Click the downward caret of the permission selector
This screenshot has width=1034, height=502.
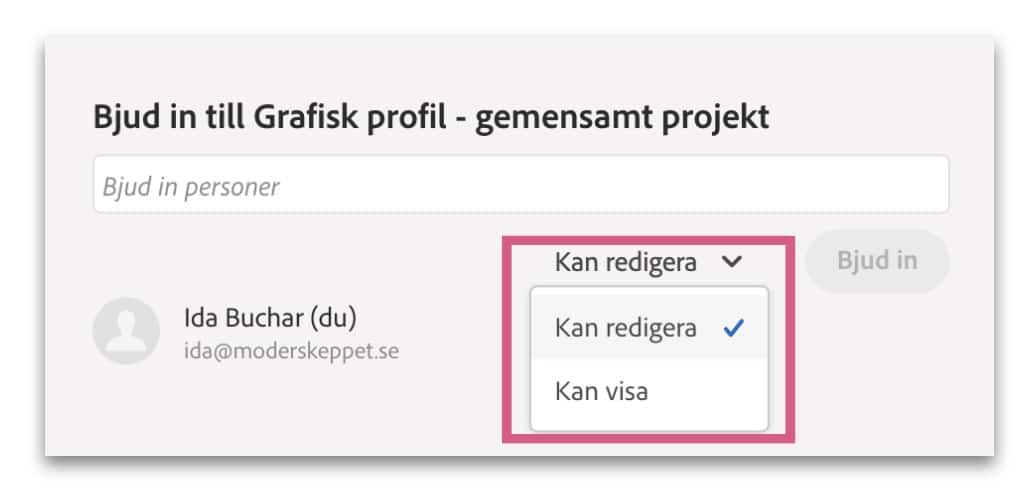click(732, 263)
